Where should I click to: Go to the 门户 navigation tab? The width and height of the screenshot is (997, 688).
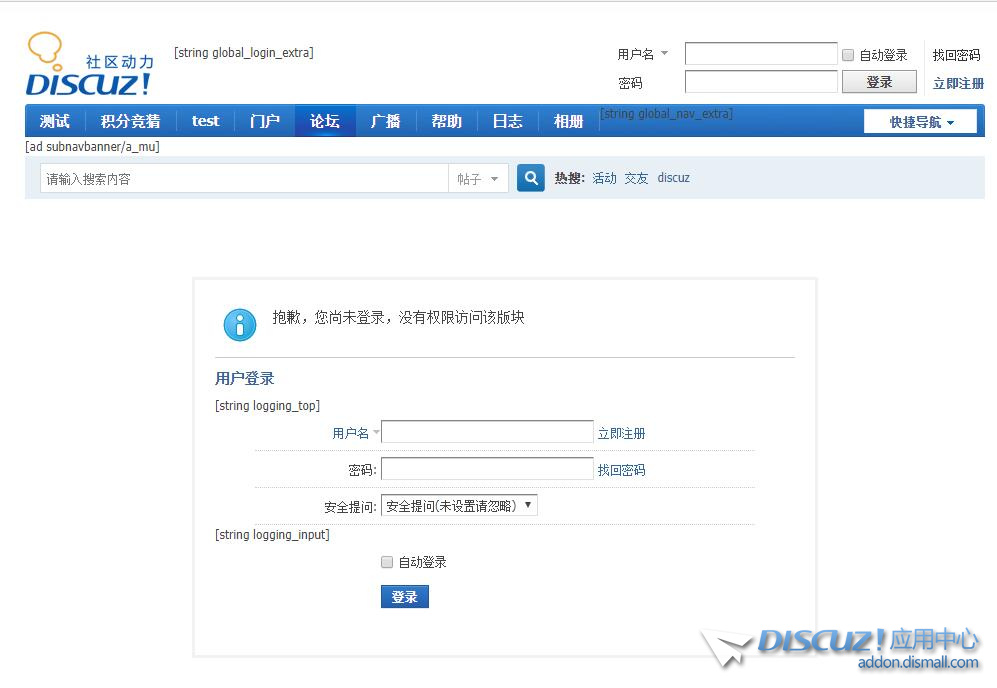(x=264, y=121)
